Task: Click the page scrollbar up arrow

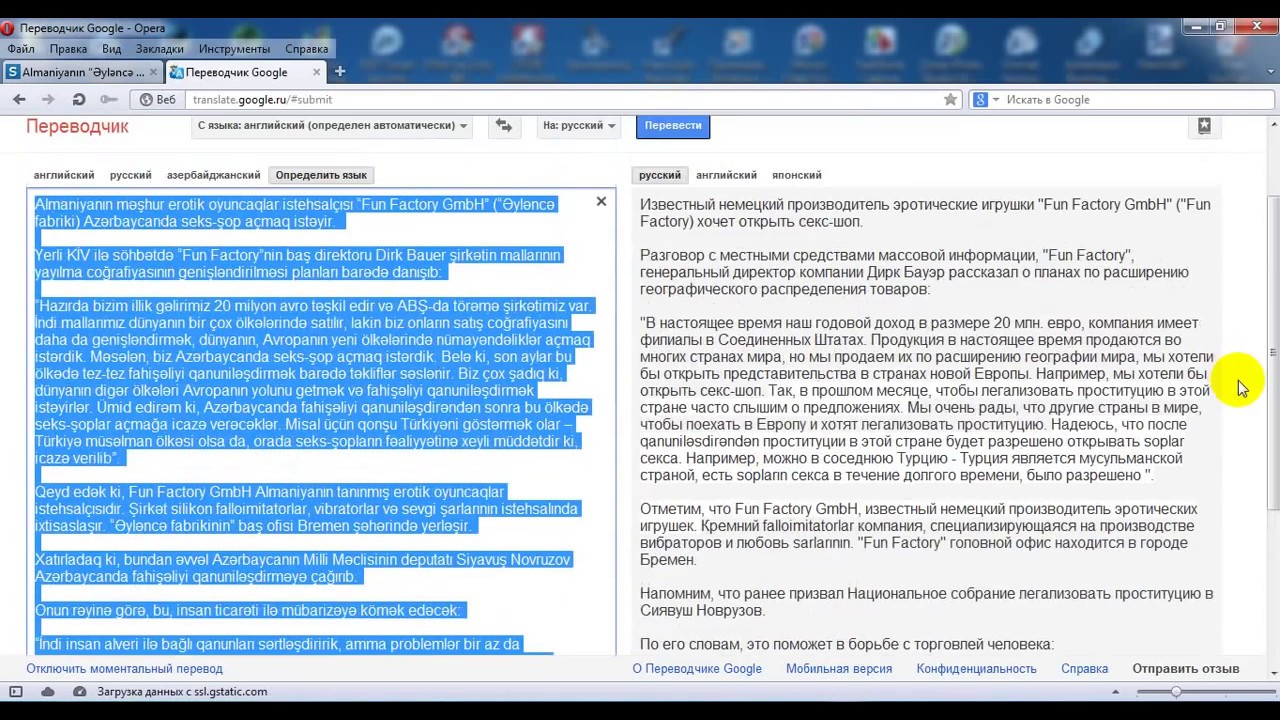Action: click(x=1273, y=123)
